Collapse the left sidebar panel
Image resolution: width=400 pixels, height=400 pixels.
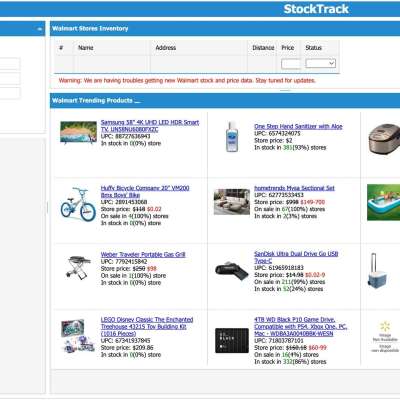(x=40, y=29)
